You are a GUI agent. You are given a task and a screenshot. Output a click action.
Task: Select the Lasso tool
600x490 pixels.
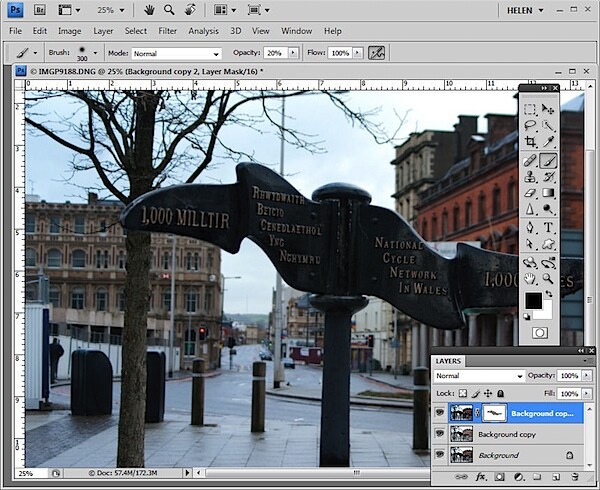tap(530, 125)
